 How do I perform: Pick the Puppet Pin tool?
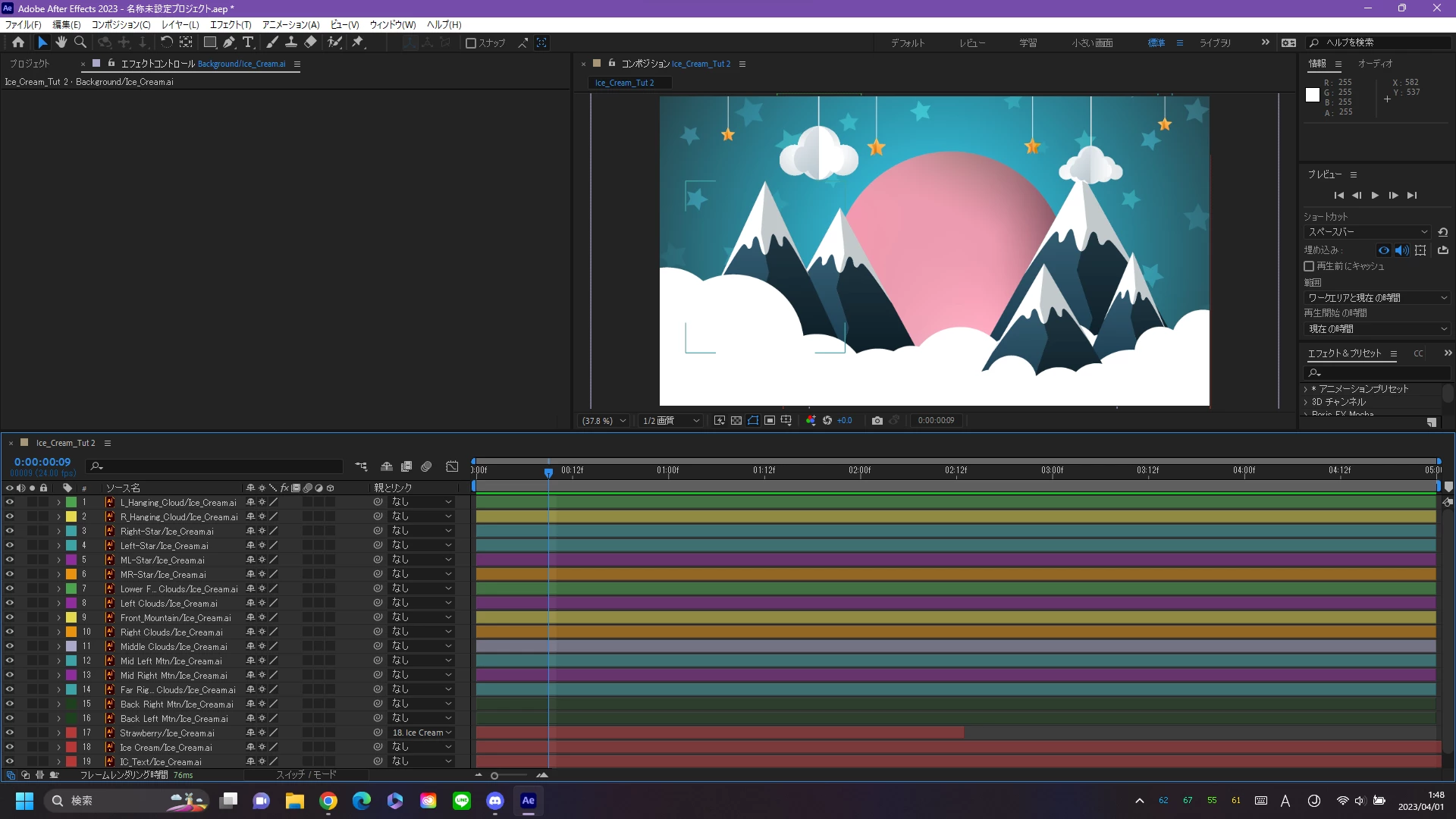pos(358,42)
